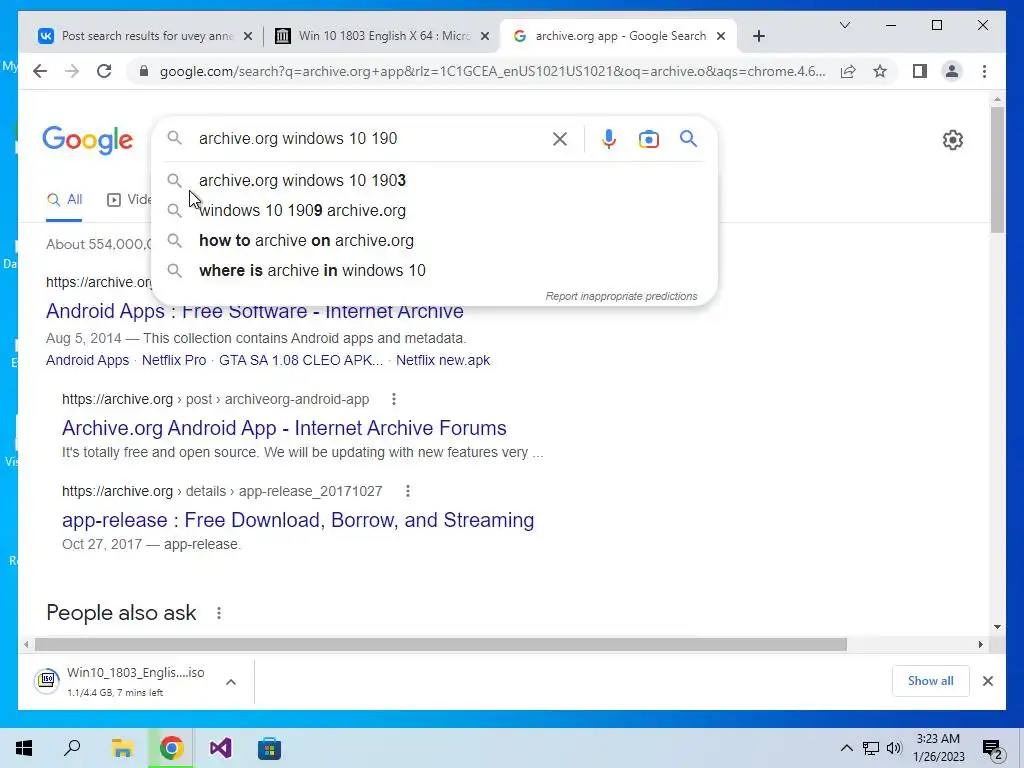
Task: Click the Chrome back arrow
Action: (x=40, y=71)
